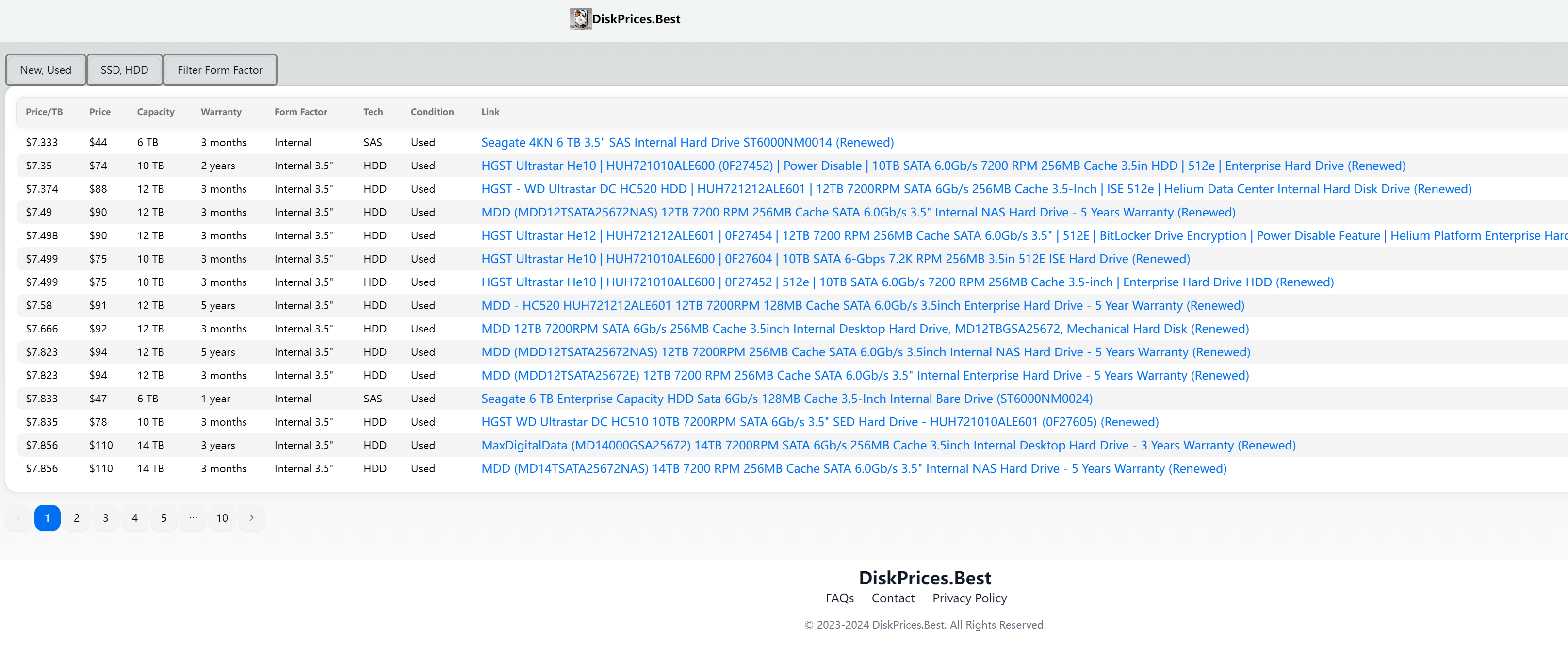Image resolution: width=1568 pixels, height=648 pixels.
Task: Open HGST Ultrastar He12 BitLocker link
Action: click(x=1025, y=236)
